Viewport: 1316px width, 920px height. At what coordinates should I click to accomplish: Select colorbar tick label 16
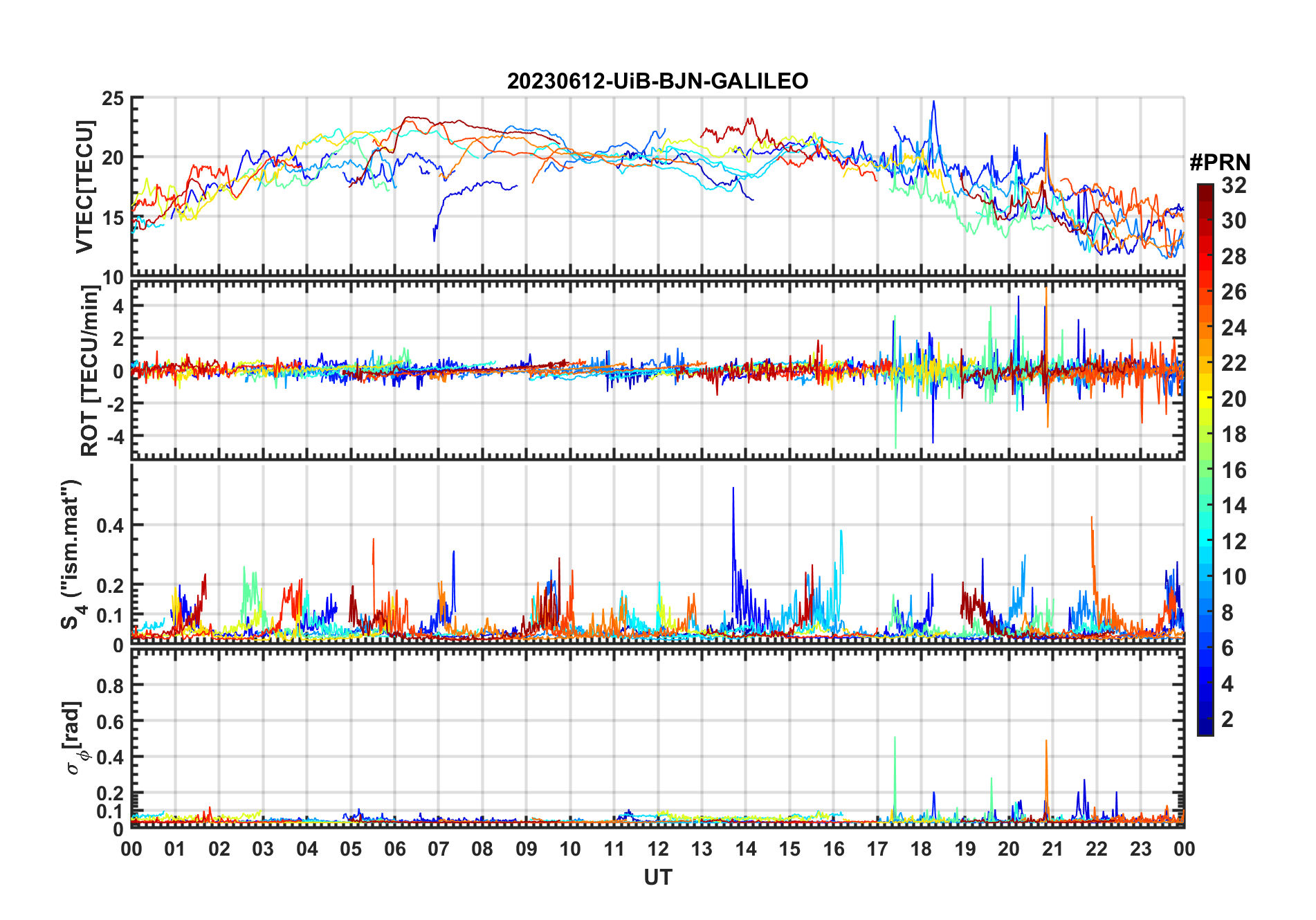point(1234,470)
